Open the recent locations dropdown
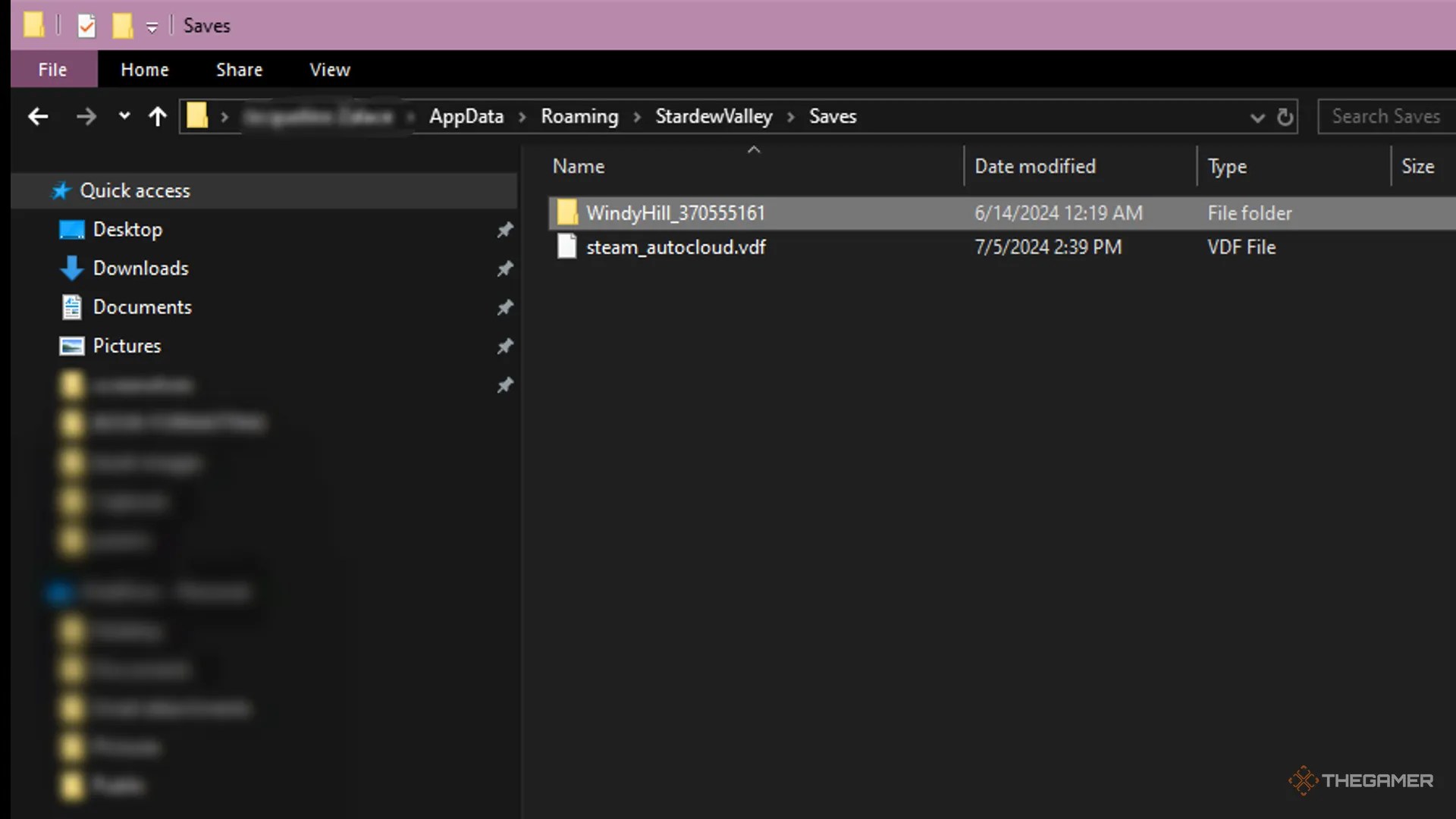Viewport: 1456px width, 819px height. pos(124,117)
